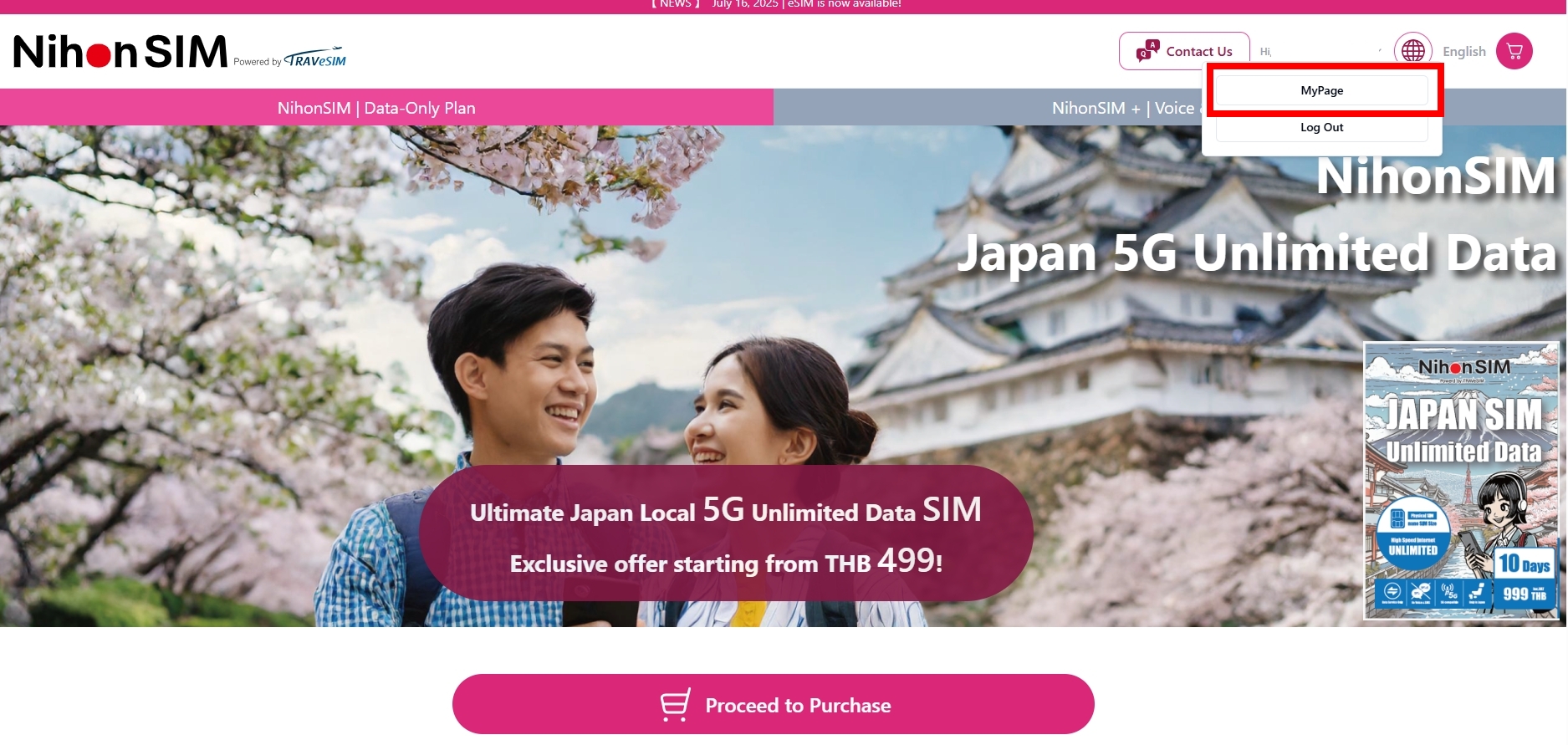Image resolution: width=1568 pixels, height=745 pixels.
Task: Click the chat bubble icon in Contact Us
Action: (x=1147, y=51)
